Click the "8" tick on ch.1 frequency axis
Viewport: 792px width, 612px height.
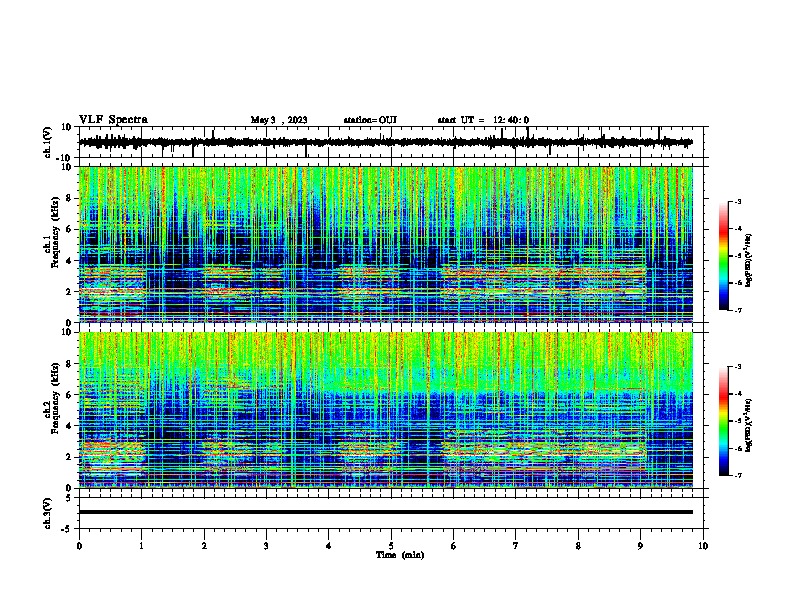pos(69,198)
